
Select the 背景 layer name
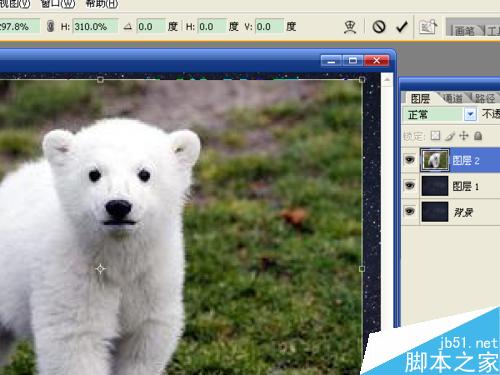pos(463,212)
